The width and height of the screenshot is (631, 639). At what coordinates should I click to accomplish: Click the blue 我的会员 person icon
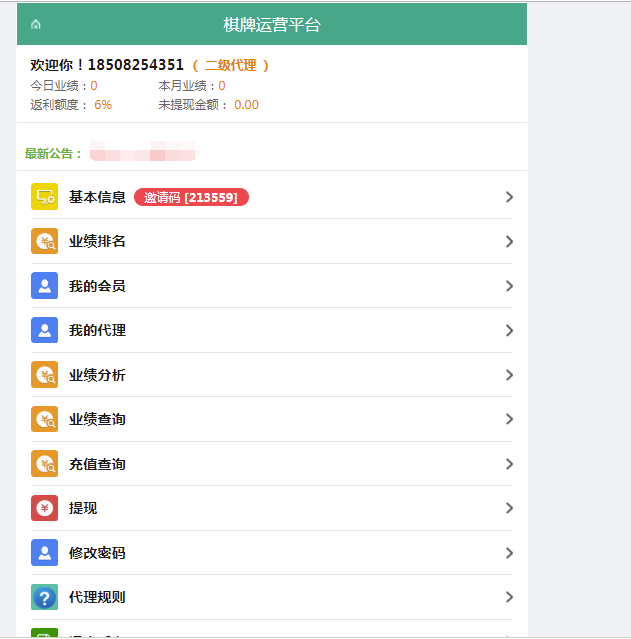44,286
